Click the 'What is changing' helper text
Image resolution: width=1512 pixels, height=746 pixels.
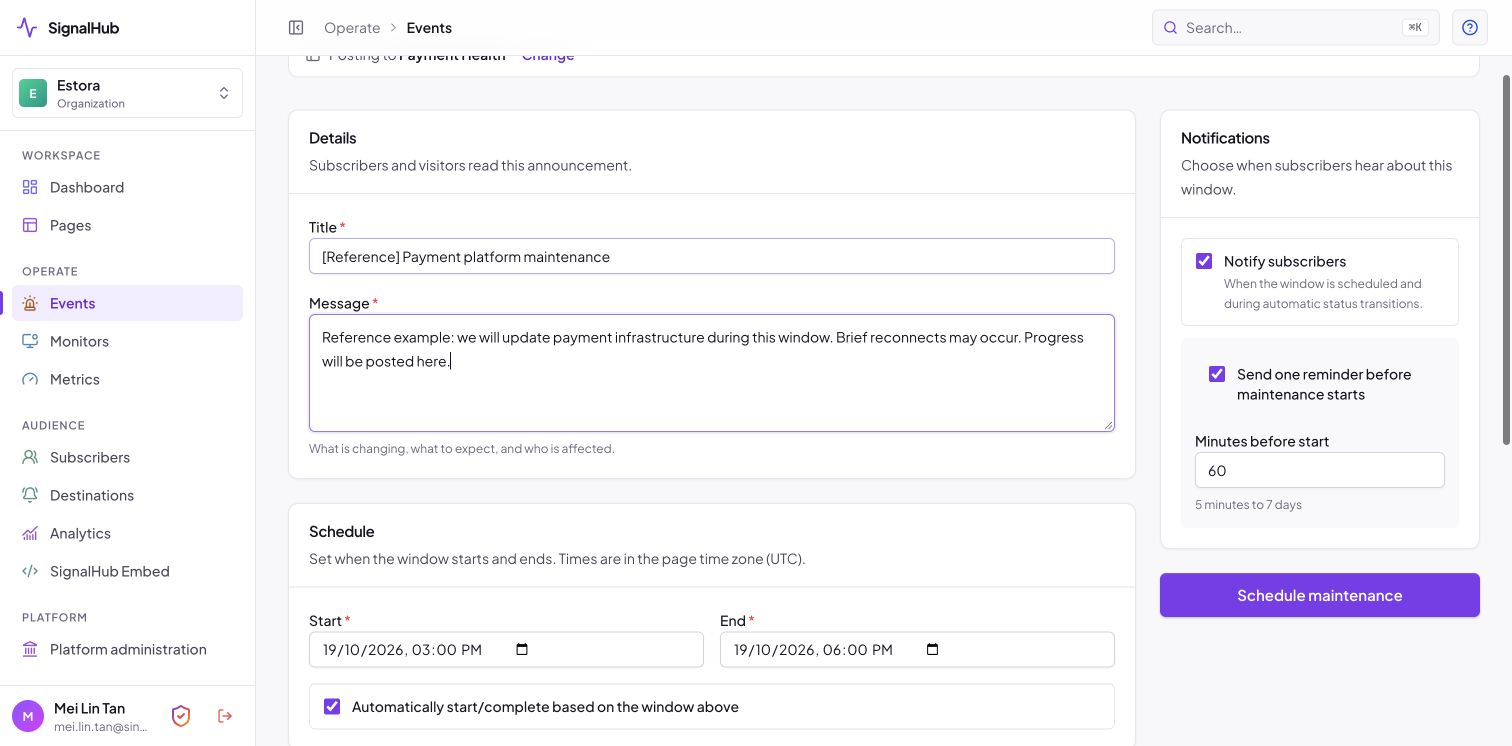pyautogui.click(x=462, y=449)
